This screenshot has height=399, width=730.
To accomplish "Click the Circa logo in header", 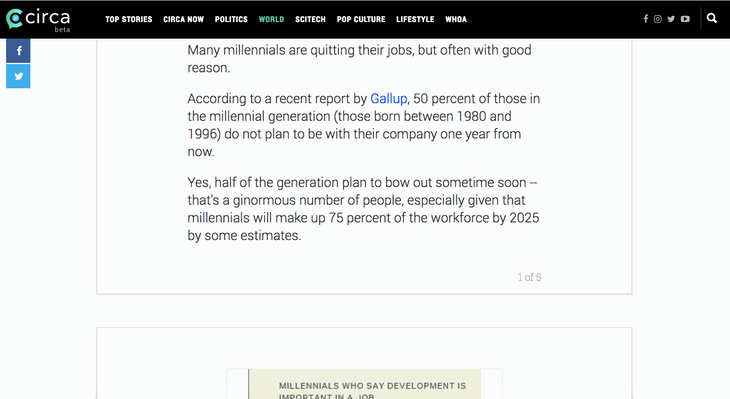I will click(x=38, y=19).
